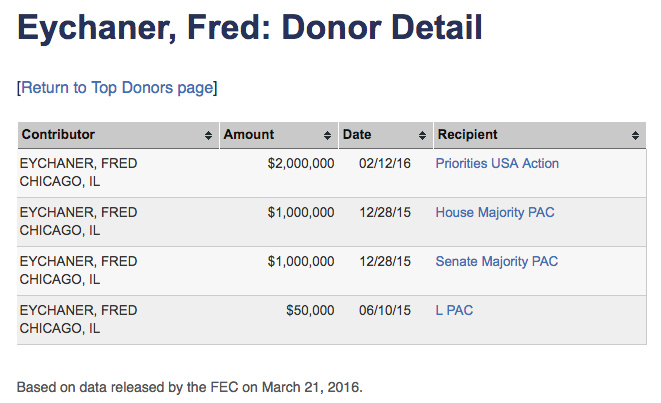This screenshot has width=661, height=403.
Task: Sort table by the Amount header label
Action: (249, 134)
